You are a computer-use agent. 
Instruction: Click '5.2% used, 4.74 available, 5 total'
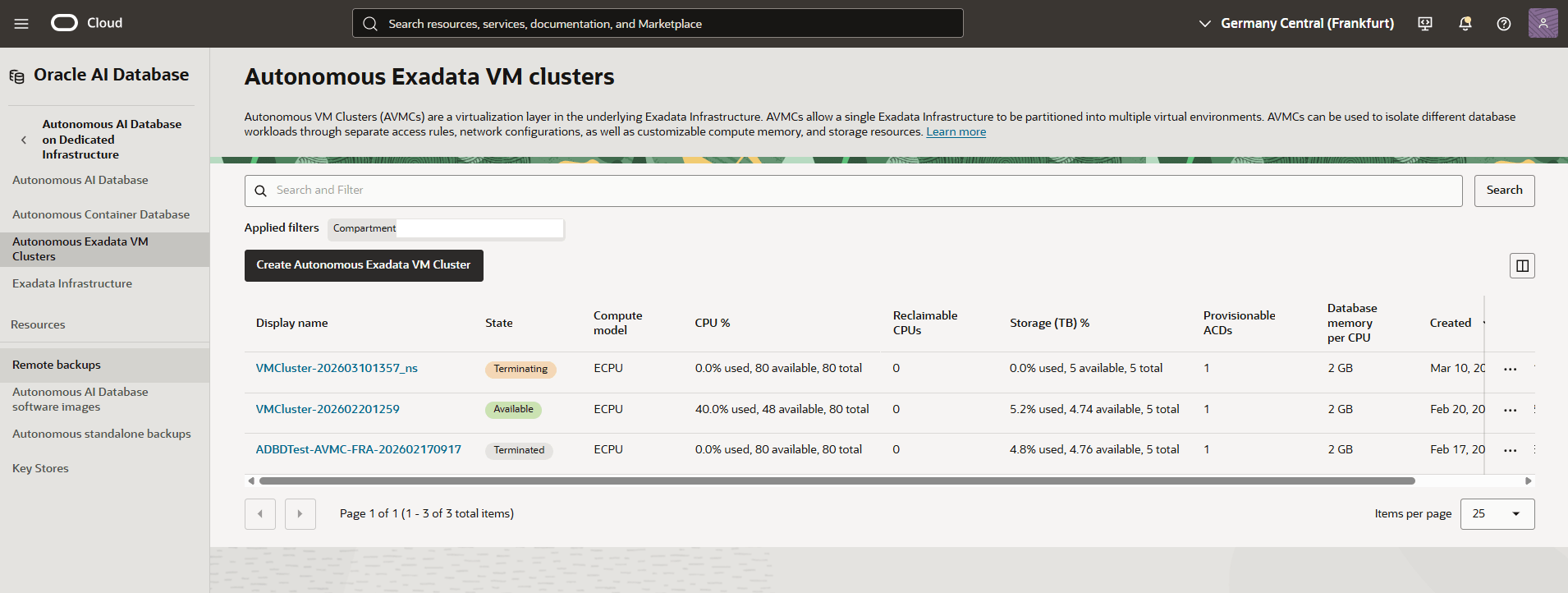[1094, 409]
